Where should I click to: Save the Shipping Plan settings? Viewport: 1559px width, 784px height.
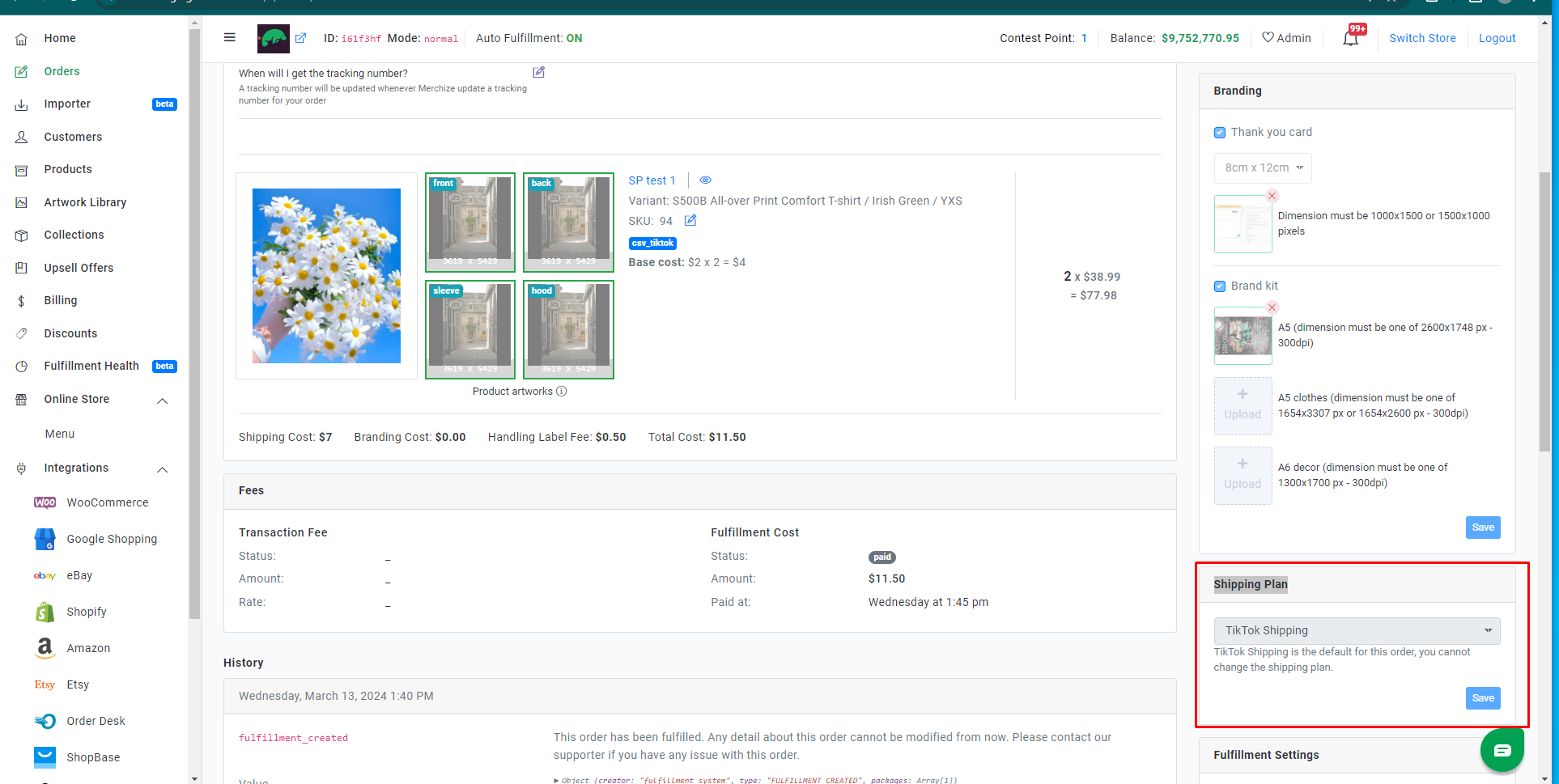[x=1483, y=698]
